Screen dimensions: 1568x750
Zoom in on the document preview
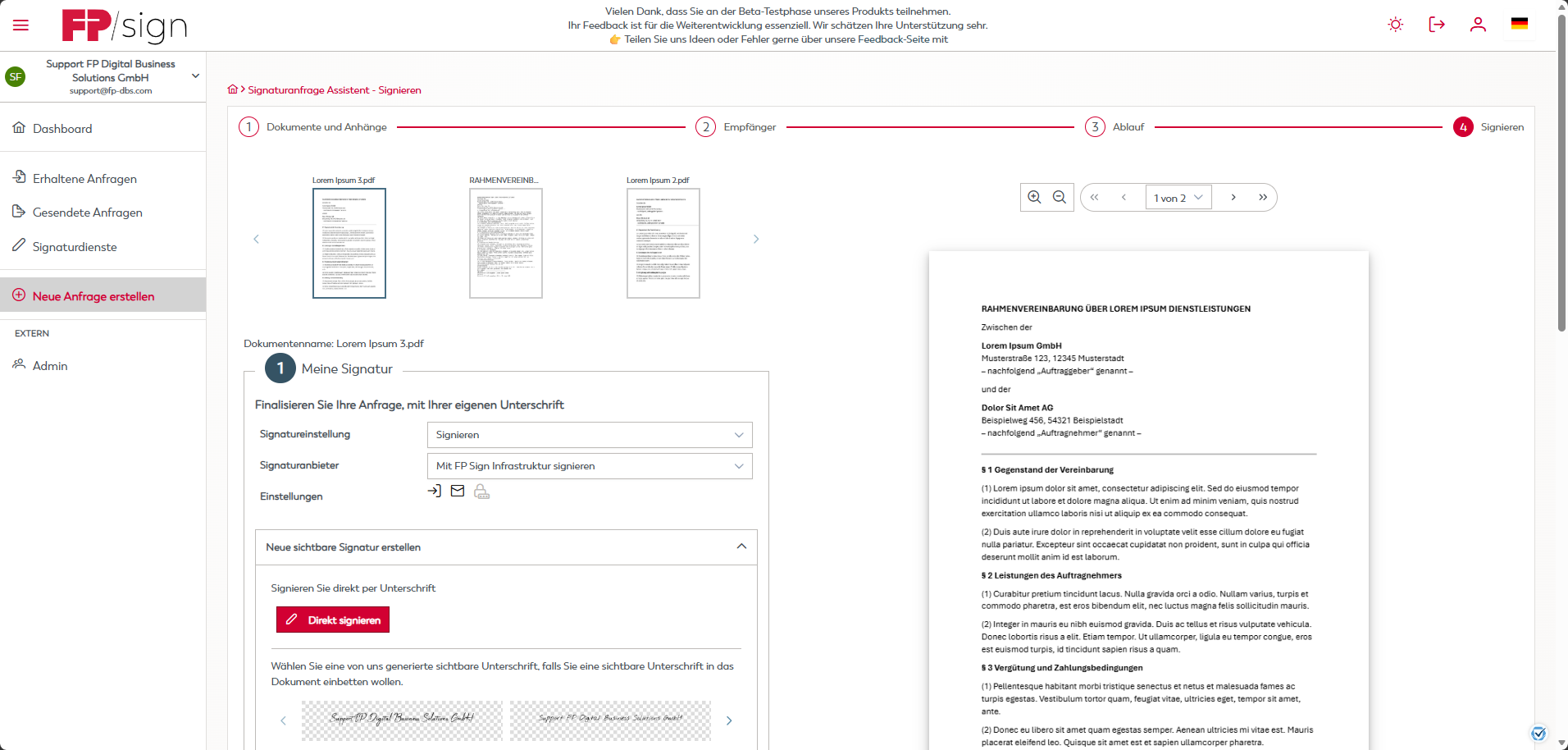pos(1034,197)
